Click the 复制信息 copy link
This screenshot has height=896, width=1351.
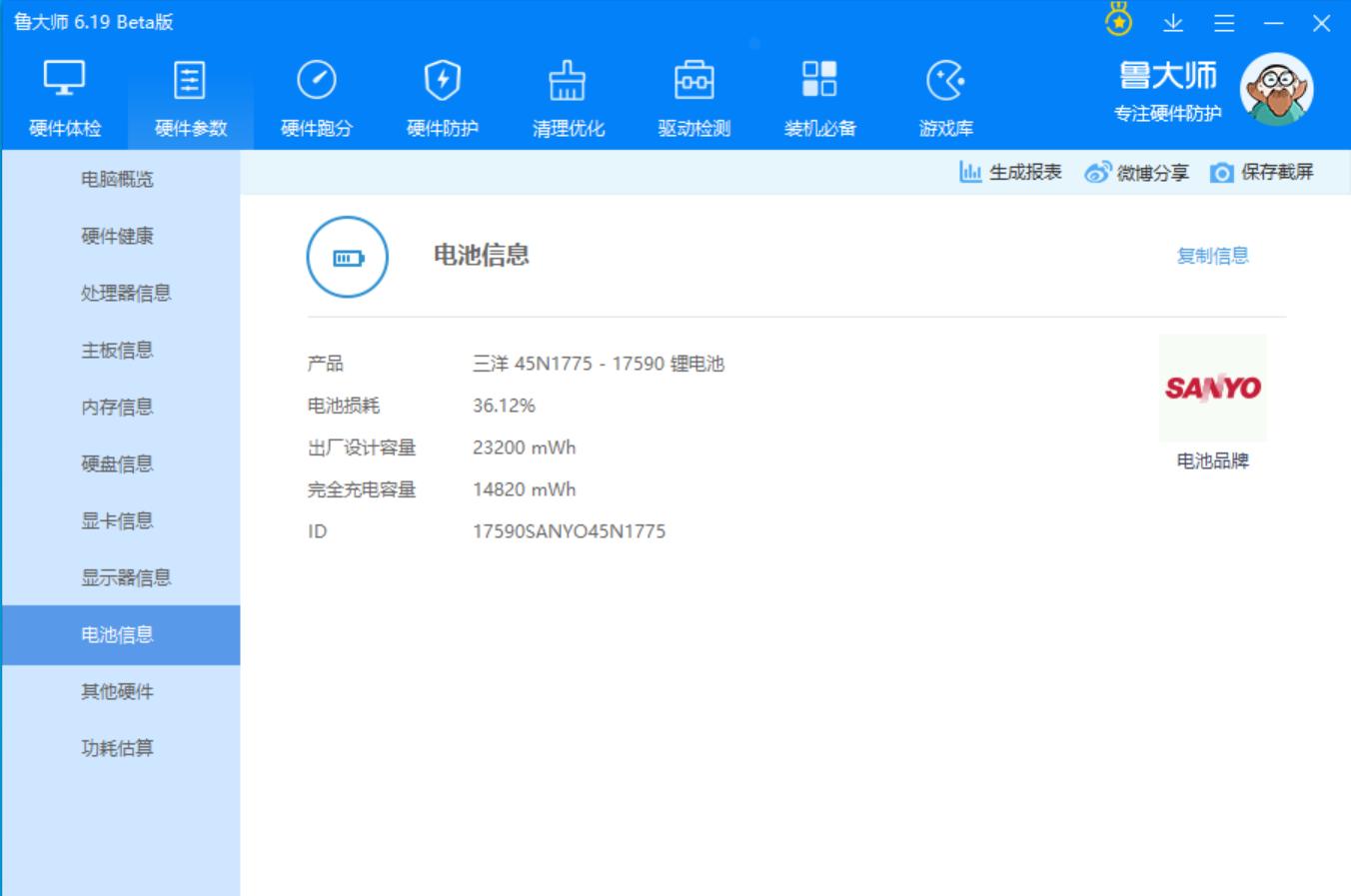click(1213, 257)
